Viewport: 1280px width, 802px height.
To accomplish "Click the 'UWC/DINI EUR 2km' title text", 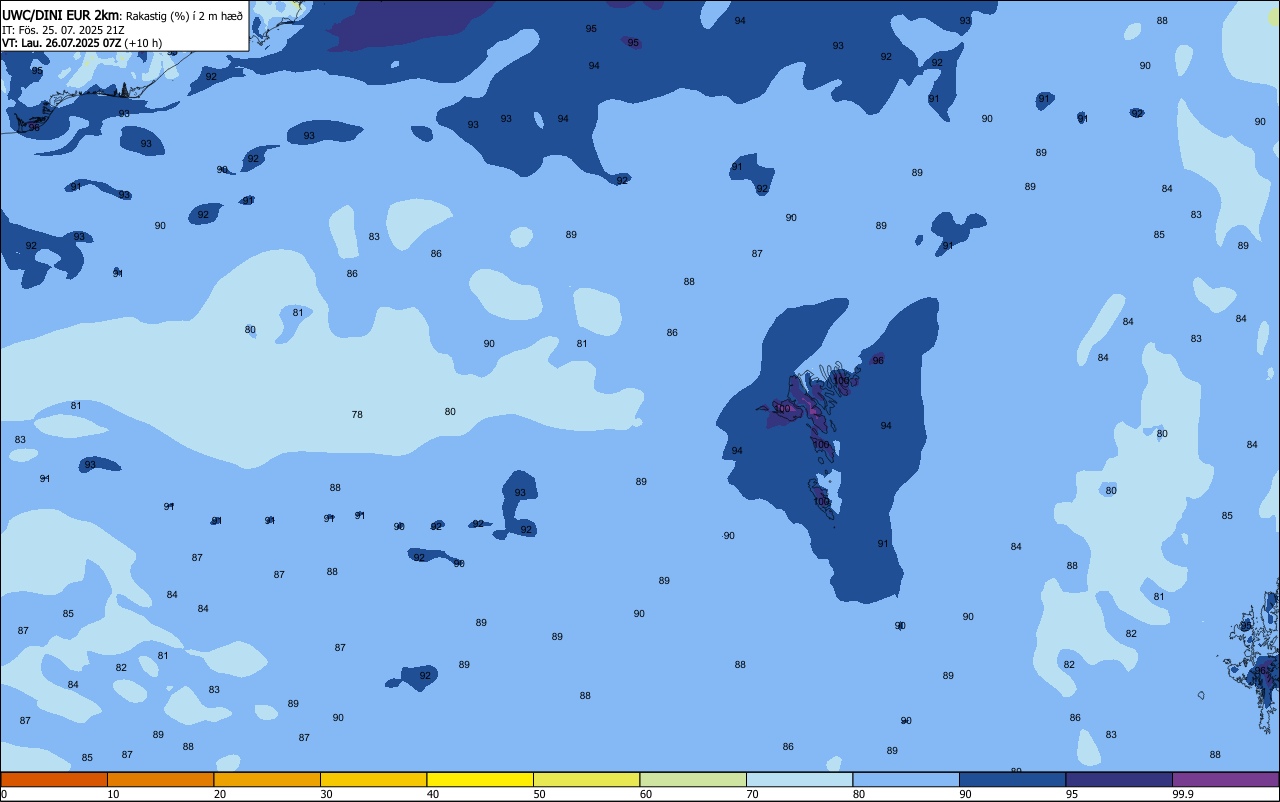I will [x=62, y=14].
